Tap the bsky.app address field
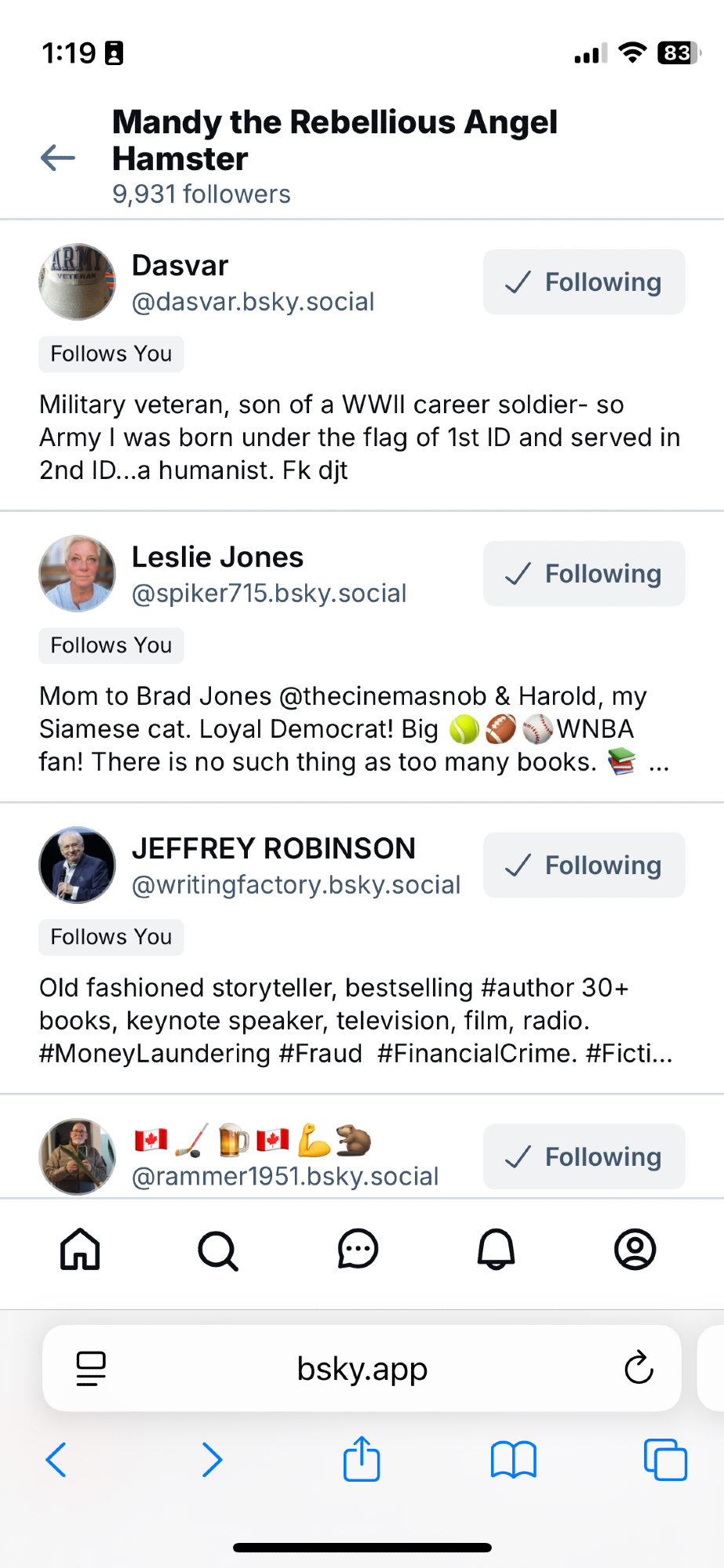Screen dimensions: 724x1568 [362, 1369]
